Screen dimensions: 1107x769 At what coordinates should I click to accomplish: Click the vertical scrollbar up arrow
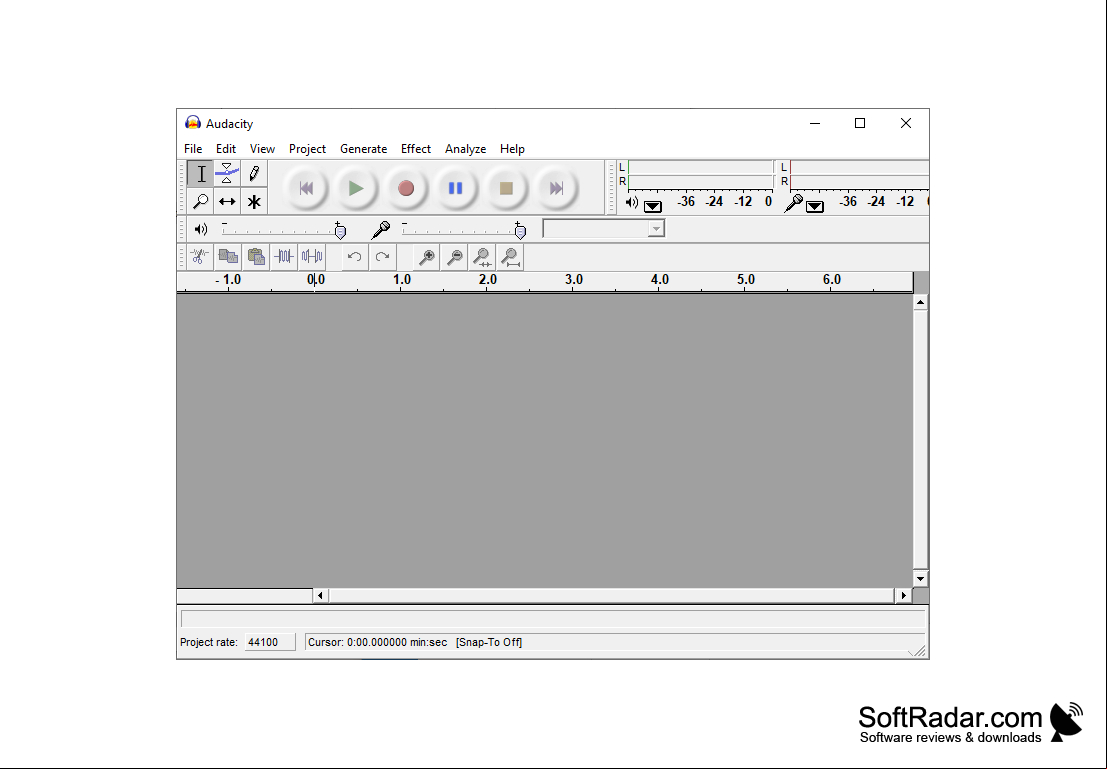920,302
